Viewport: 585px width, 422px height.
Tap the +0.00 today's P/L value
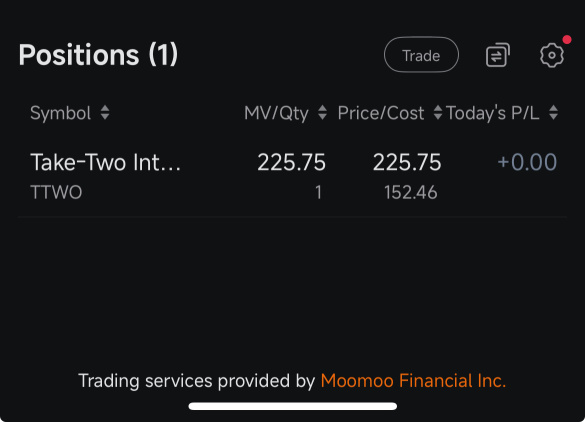tap(527, 162)
